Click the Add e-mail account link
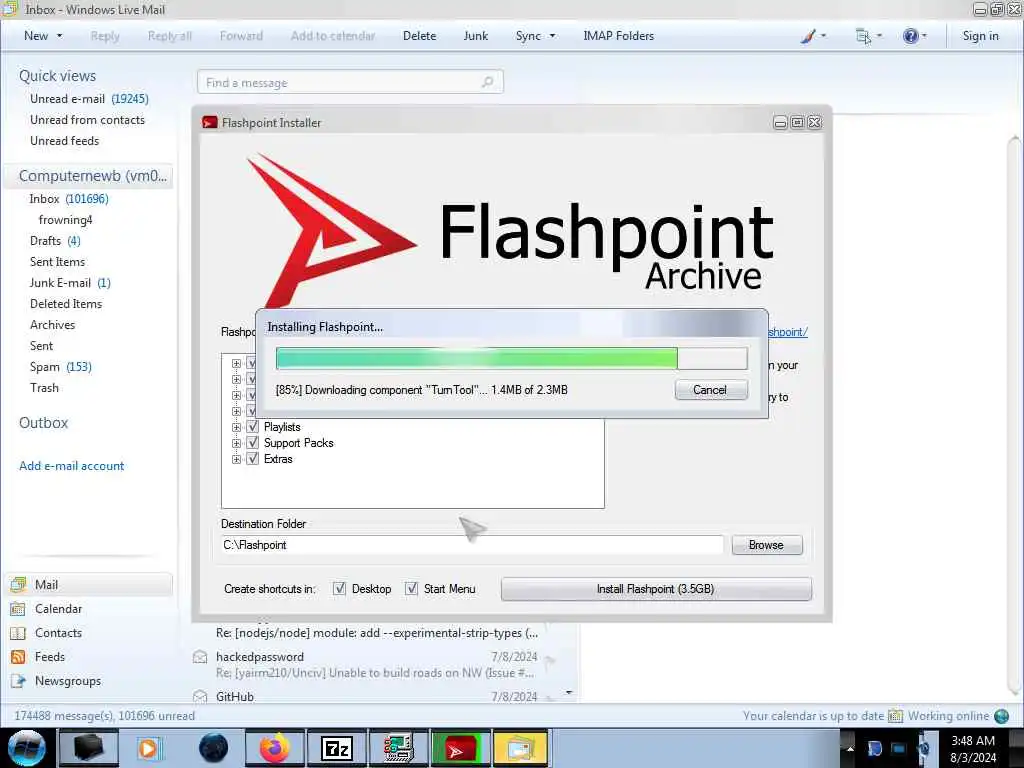 (x=71, y=466)
